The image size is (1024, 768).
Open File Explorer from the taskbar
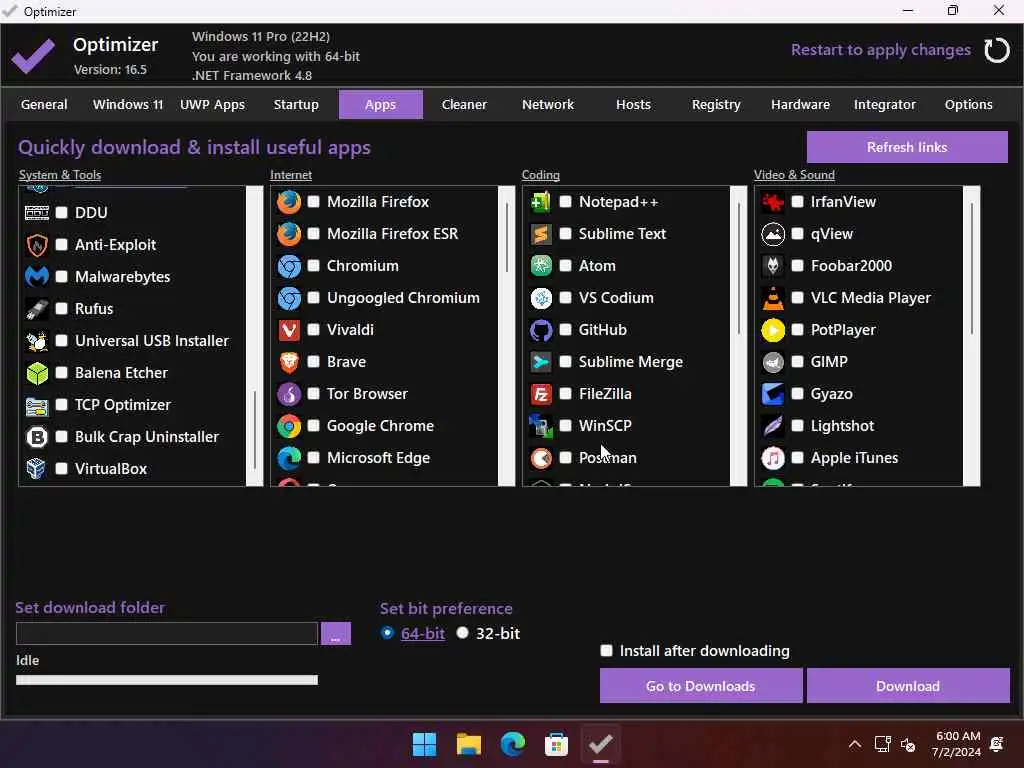tap(468, 744)
